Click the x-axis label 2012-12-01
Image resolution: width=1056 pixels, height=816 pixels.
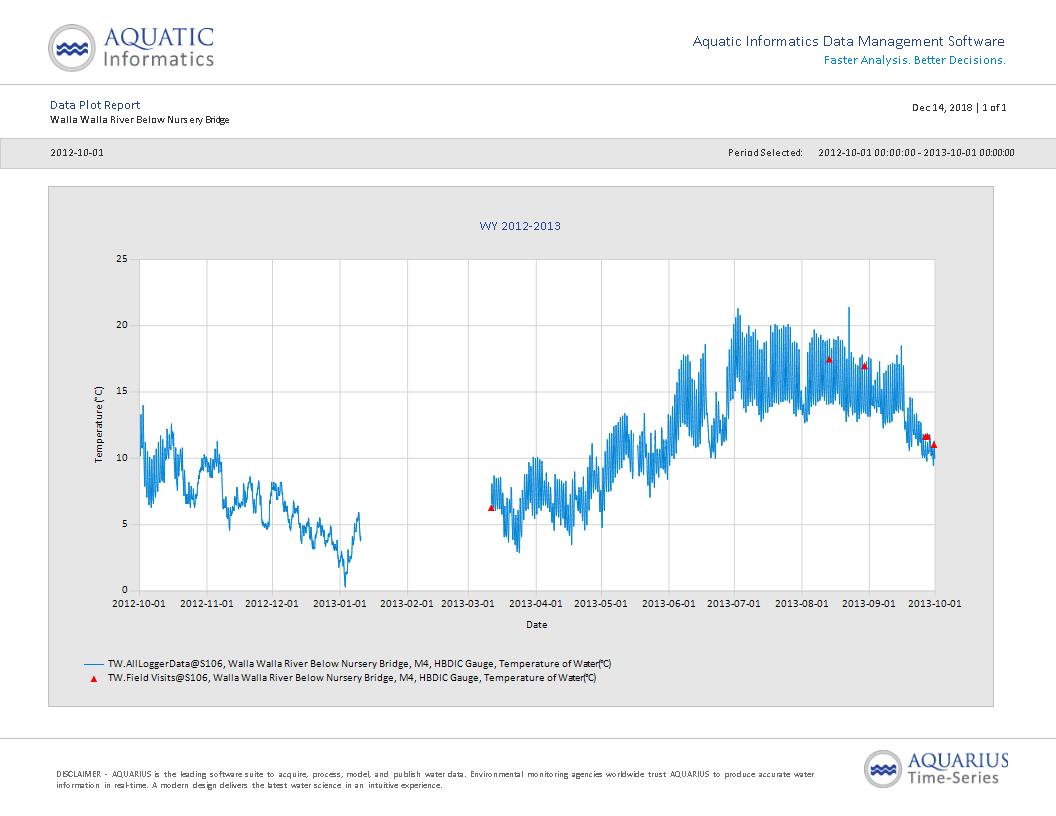(272, 603)
